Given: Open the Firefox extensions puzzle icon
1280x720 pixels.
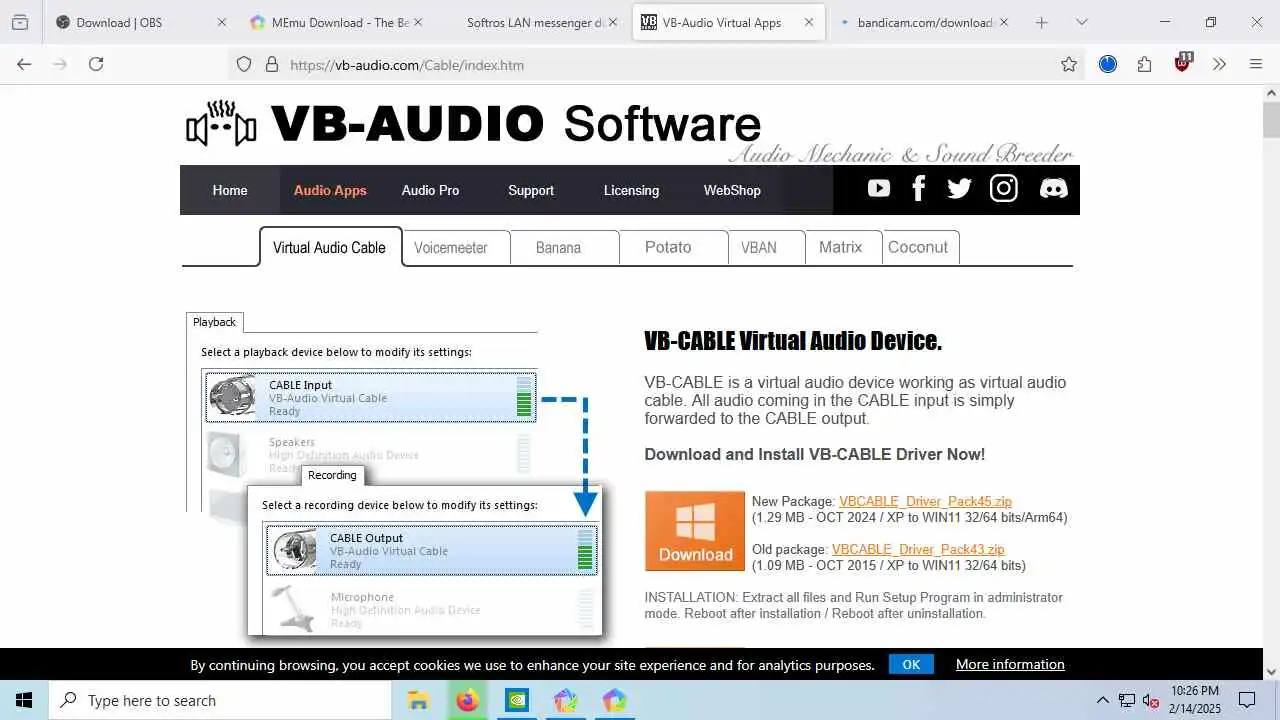Looking at the screenshot, I should 1144,64.
